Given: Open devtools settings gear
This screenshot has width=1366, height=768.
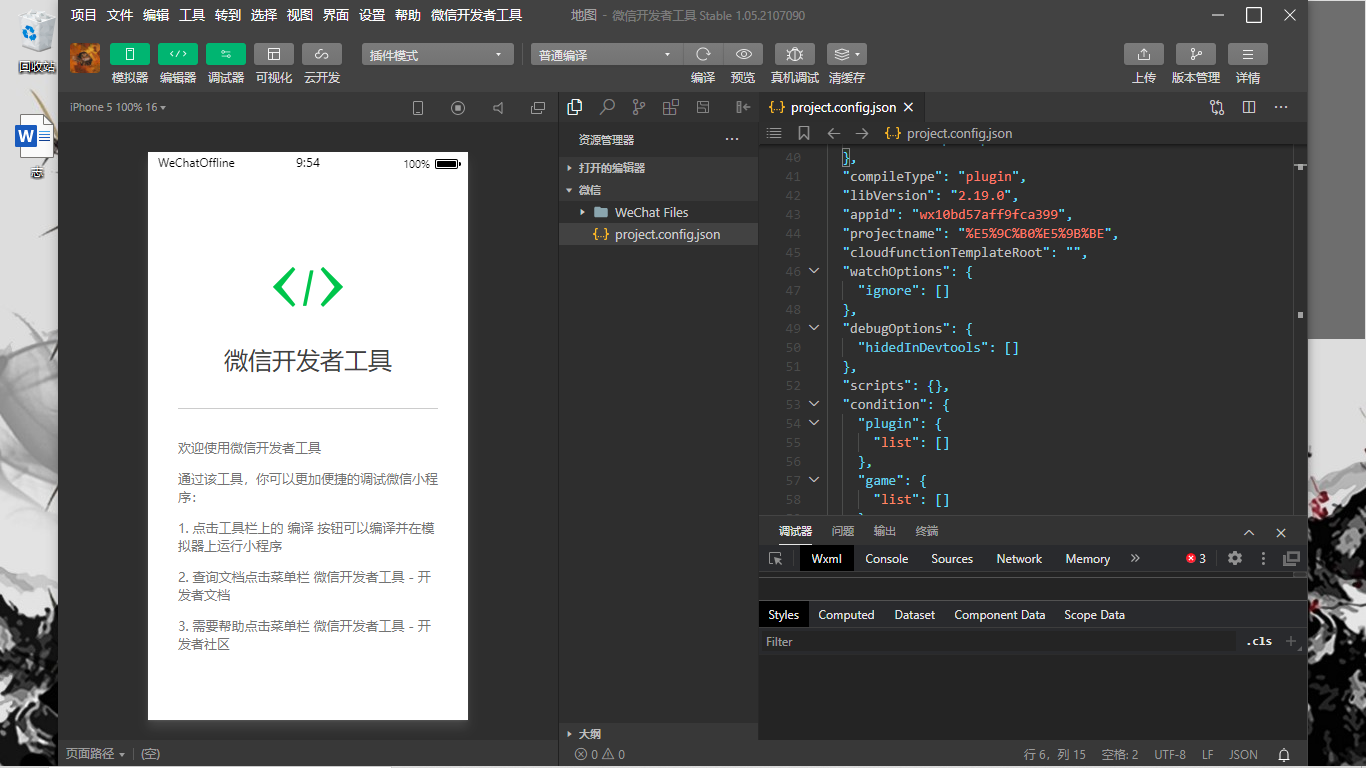Looking at the screenshot, I should click(x=1235, y=559).
